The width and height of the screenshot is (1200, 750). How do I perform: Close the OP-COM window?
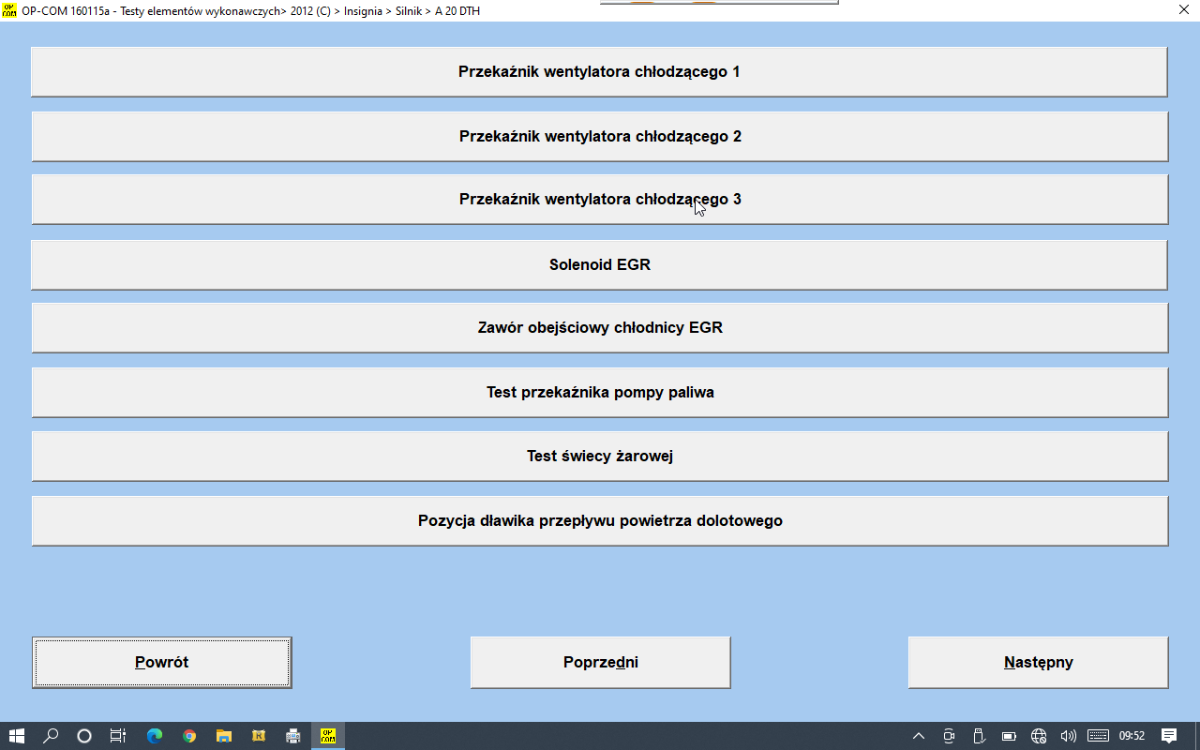[1183, 9]
